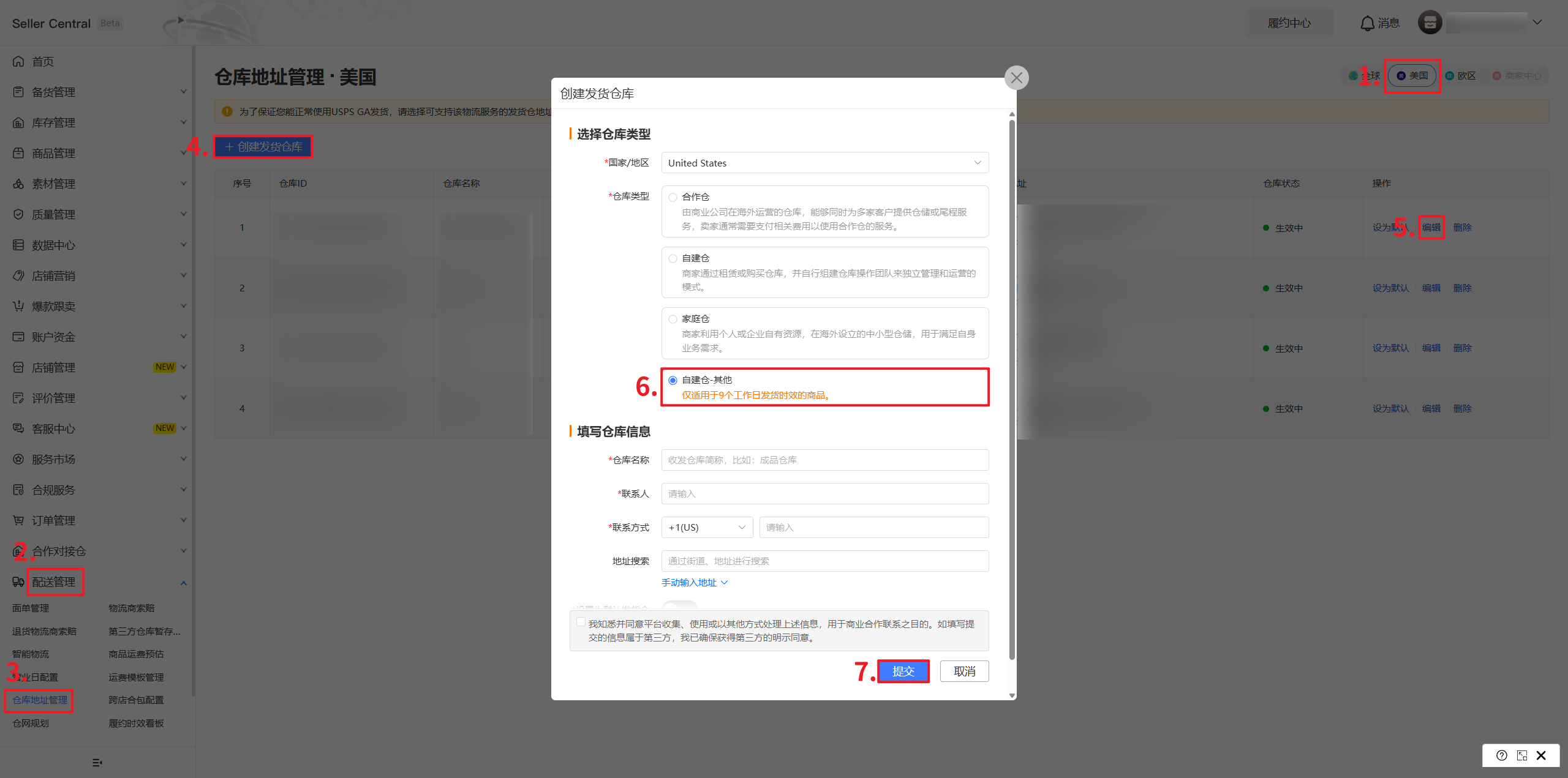This screenshot has width=1568, height=778.
Task: Open the 国家/地区 United States dropdown
Action: [x=824, y=163]
